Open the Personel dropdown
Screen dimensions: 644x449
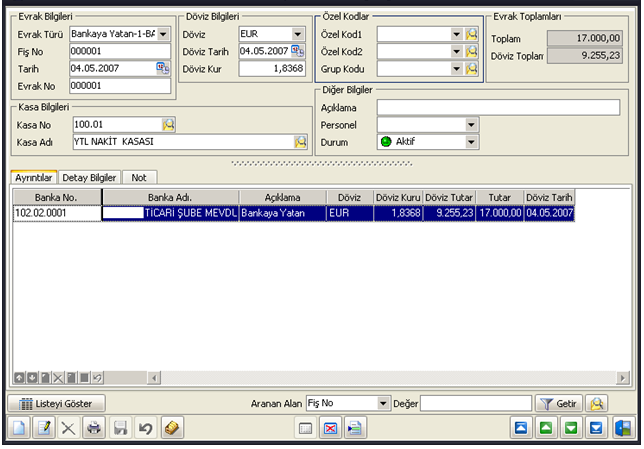471,124
